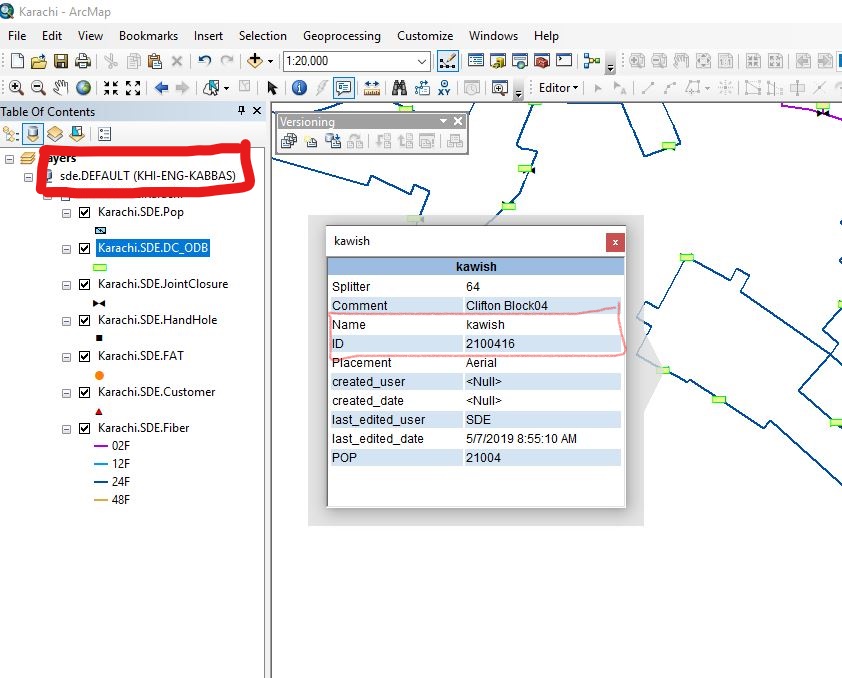Click Create New Version icon in Versioning toolbar
Viewport: 842px width, 678px height.
(310, 142)
